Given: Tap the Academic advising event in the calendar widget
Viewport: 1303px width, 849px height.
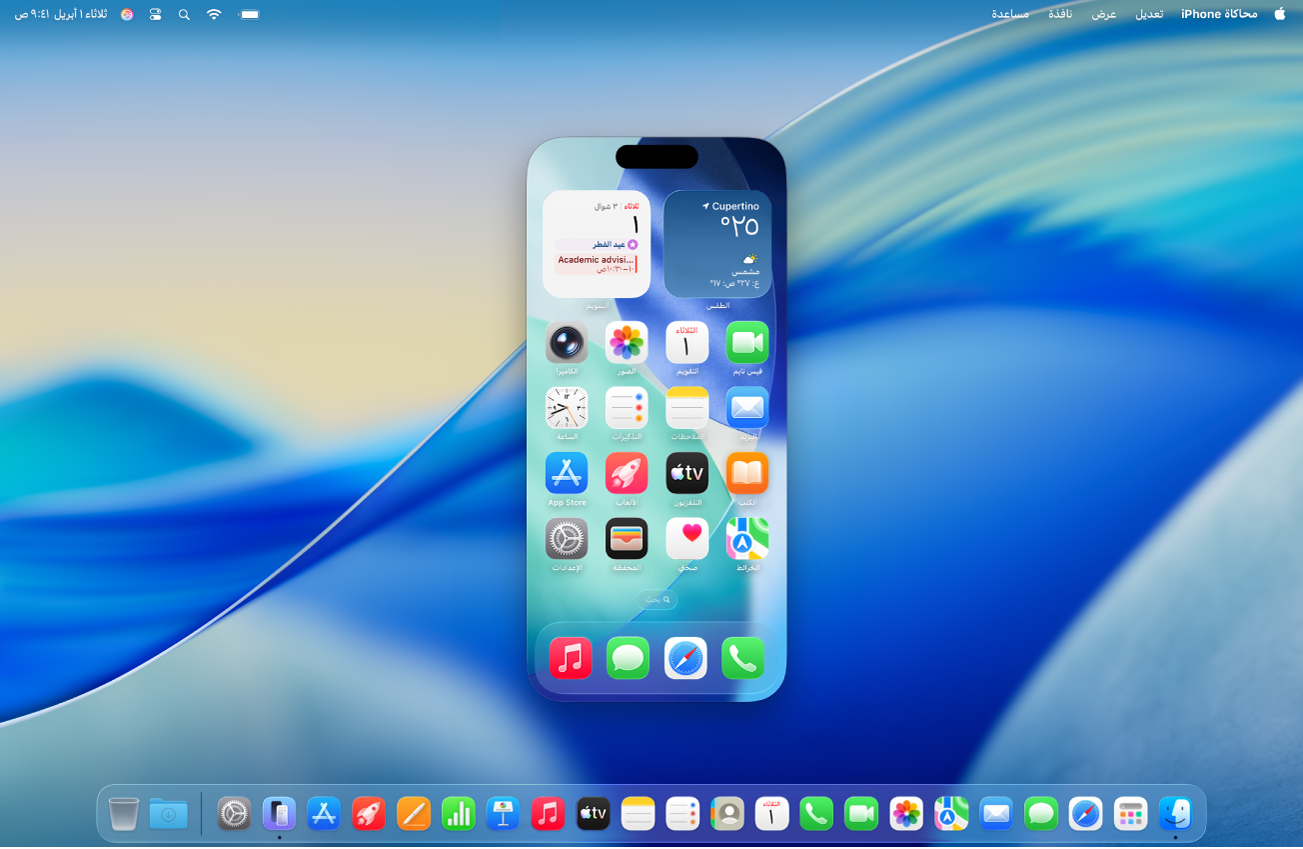Looking at the screenshot, I should [x=597, y=263].
